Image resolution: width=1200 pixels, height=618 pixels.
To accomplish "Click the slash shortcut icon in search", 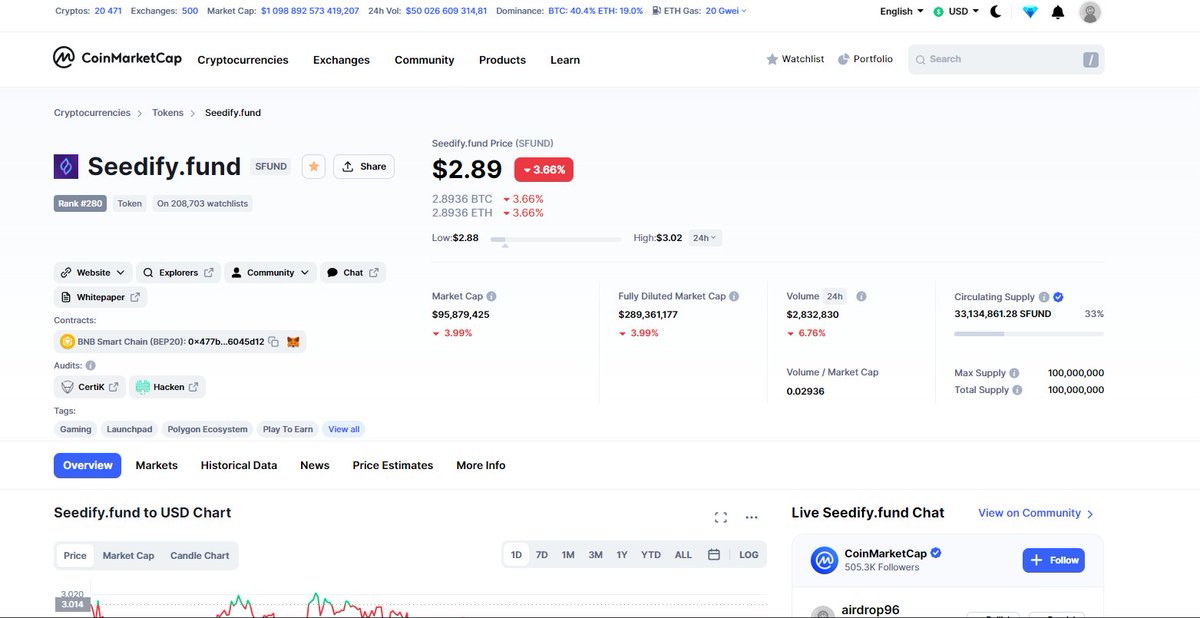I will tap(1090, 60).
